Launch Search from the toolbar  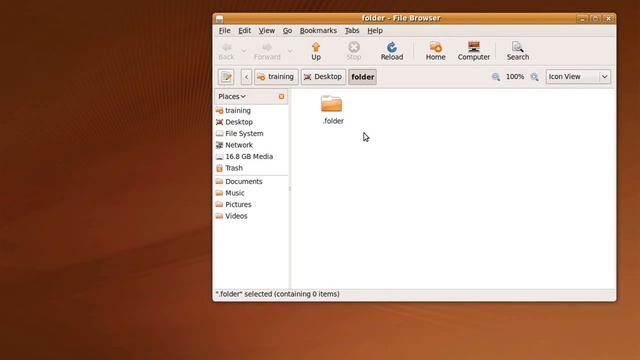[x=518, y=51]
